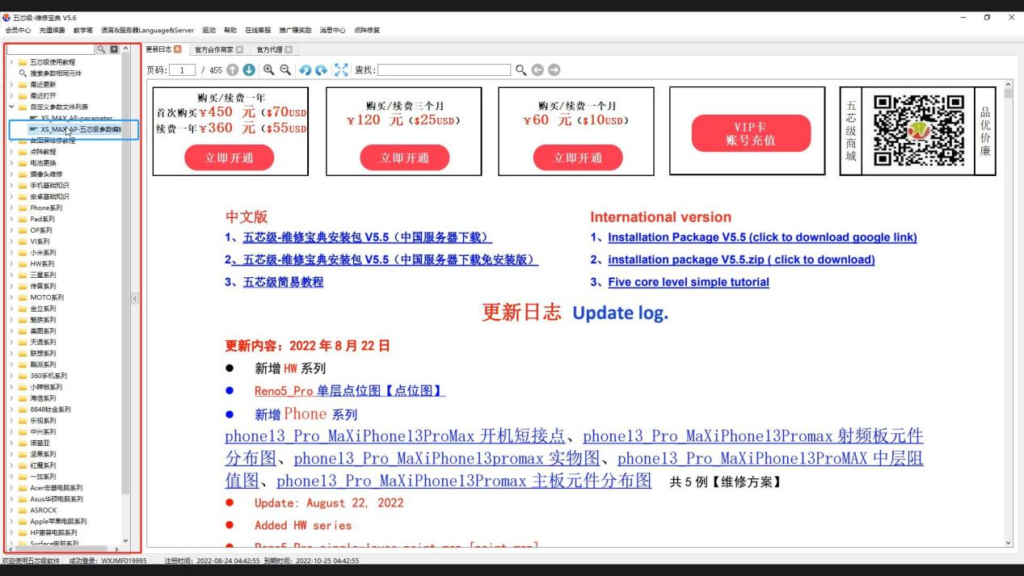Click the app logo in the title bar
Viewport: 1024px width, 576px height.
[7, 18]
